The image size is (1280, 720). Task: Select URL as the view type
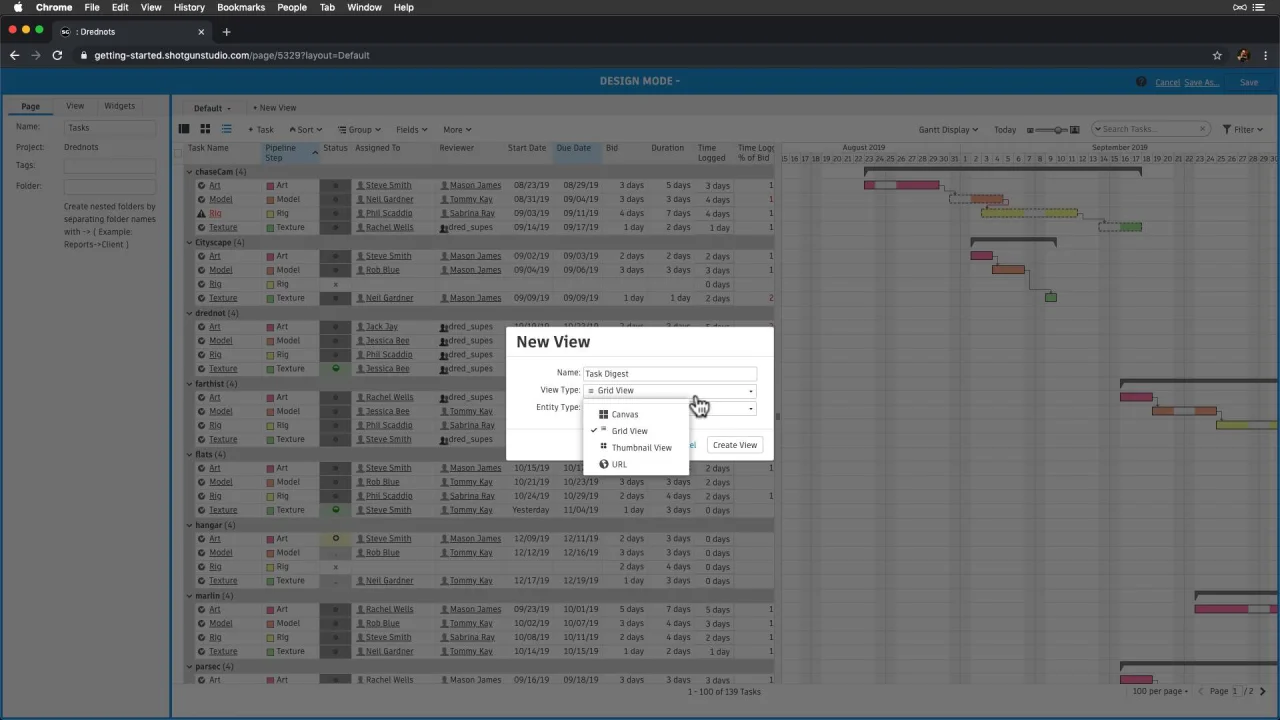(636, 464)
